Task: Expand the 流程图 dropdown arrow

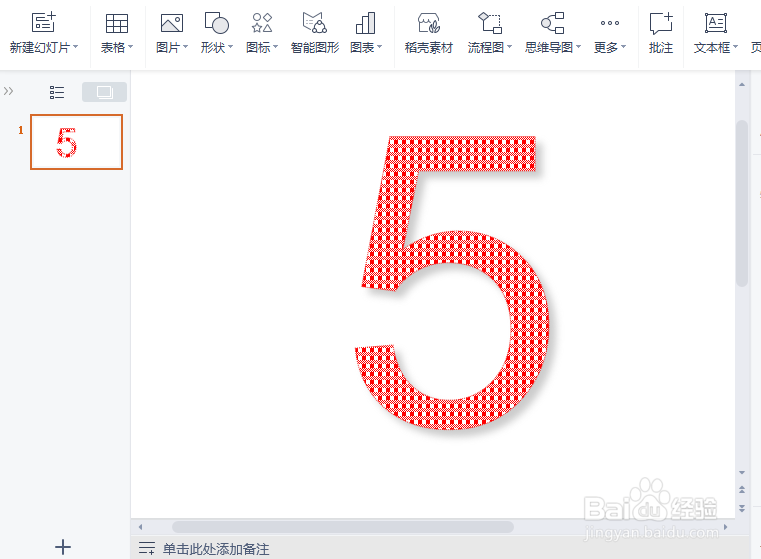Action: coord(510,47)
